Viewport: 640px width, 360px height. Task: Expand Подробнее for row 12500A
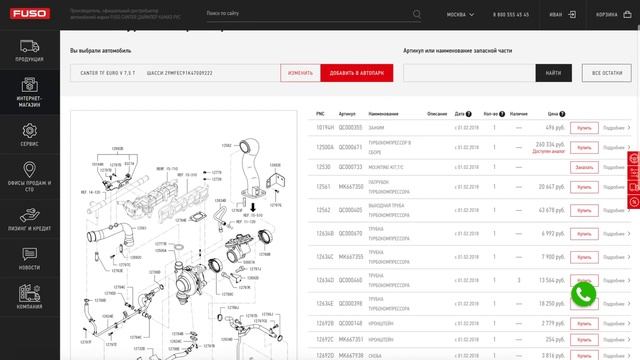coord(616,147)
